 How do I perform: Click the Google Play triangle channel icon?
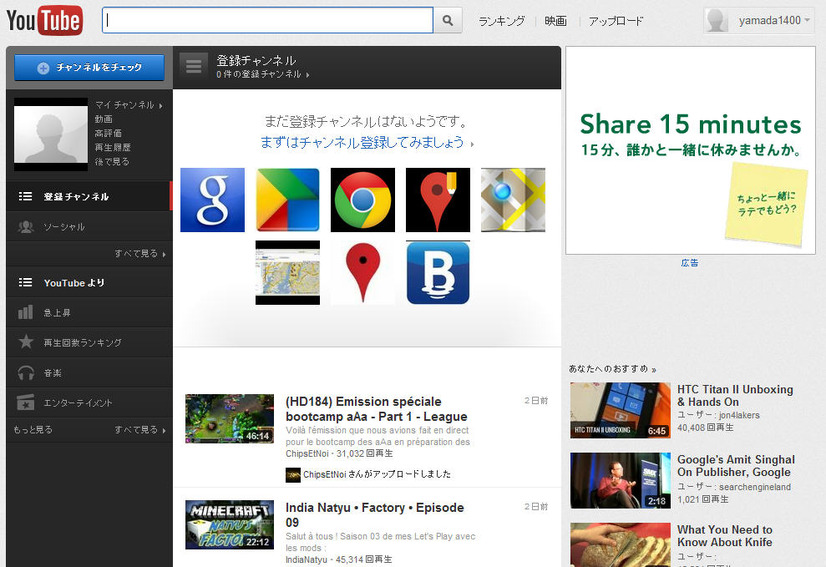[x=288, y=200]
